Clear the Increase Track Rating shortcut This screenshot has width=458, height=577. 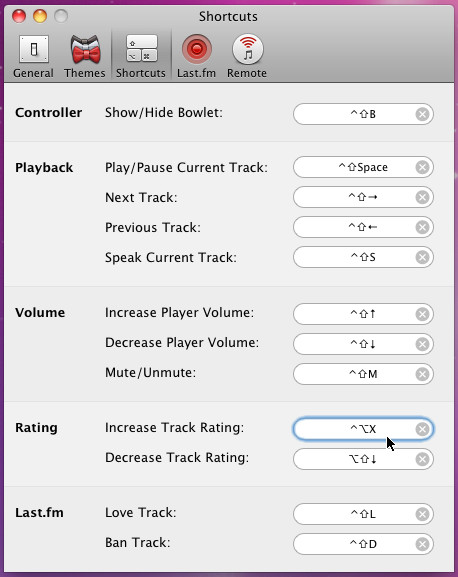click(x=422, y=429)
